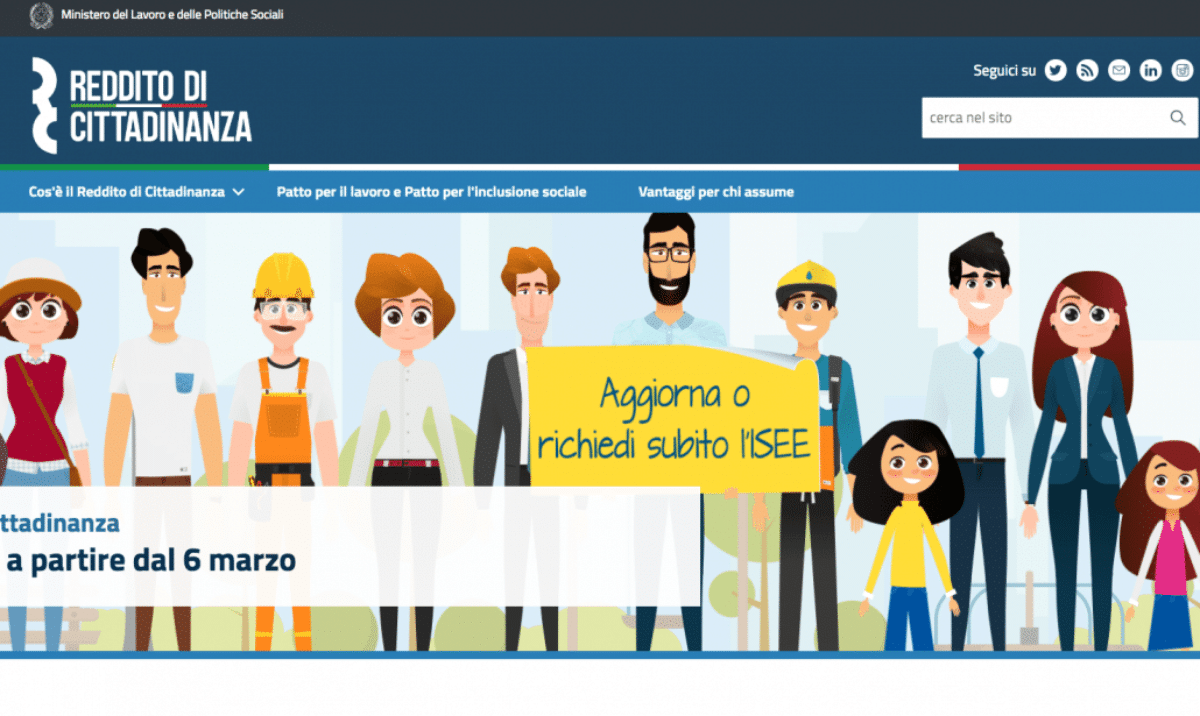Viewport: 1200px width, 716px height.
Task: Click the blue 'ittadinanza' heading above headline
Action: 60,522
